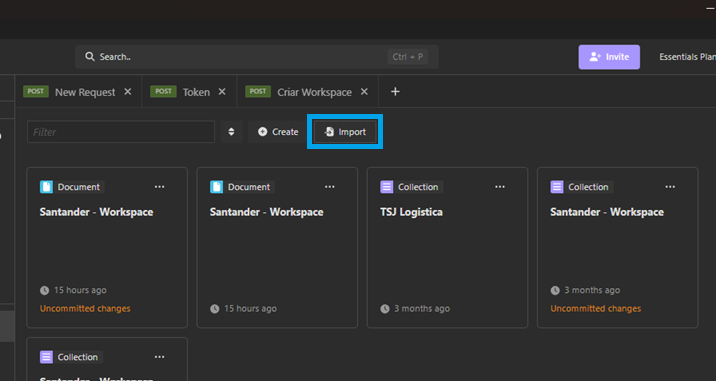Switch to the New Request tab
Image resolution: width=716 pixels, height=381 pixels.
(x=85, y=92)
